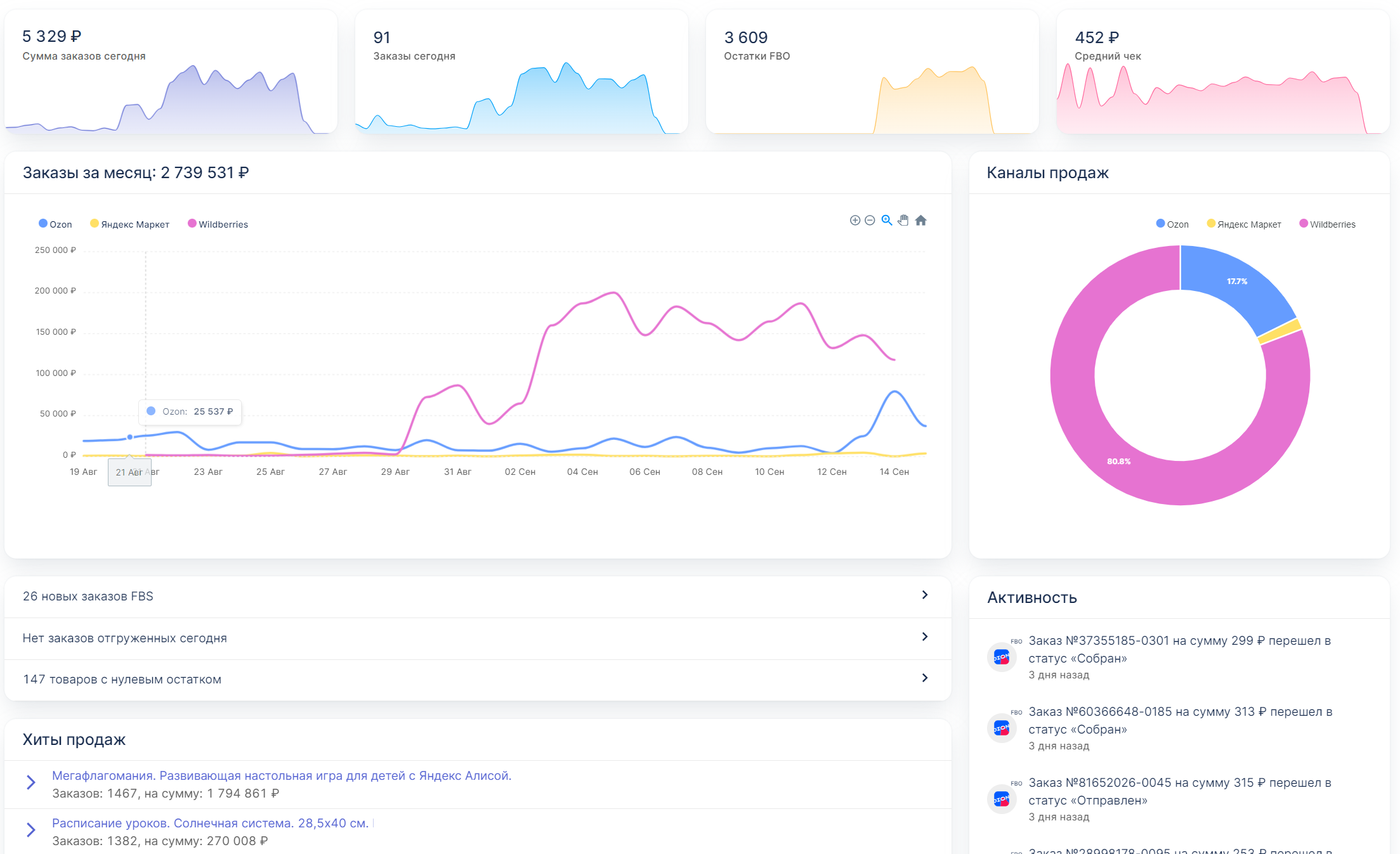Click activity text for order №81652026-0045
Viewport: 1400px width, 854px height.
[x=1180, y=791]
